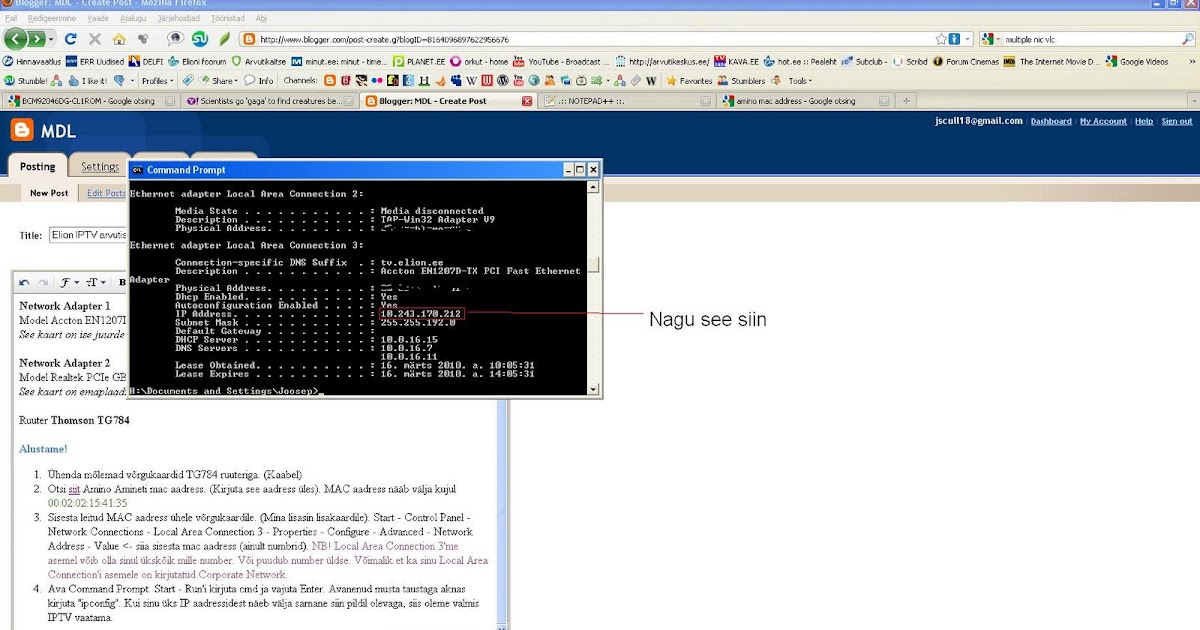The width and height of the screenshot is (1200, 630).
Task: Open the font family dropdown in the editor
Action: click(69, 283)
